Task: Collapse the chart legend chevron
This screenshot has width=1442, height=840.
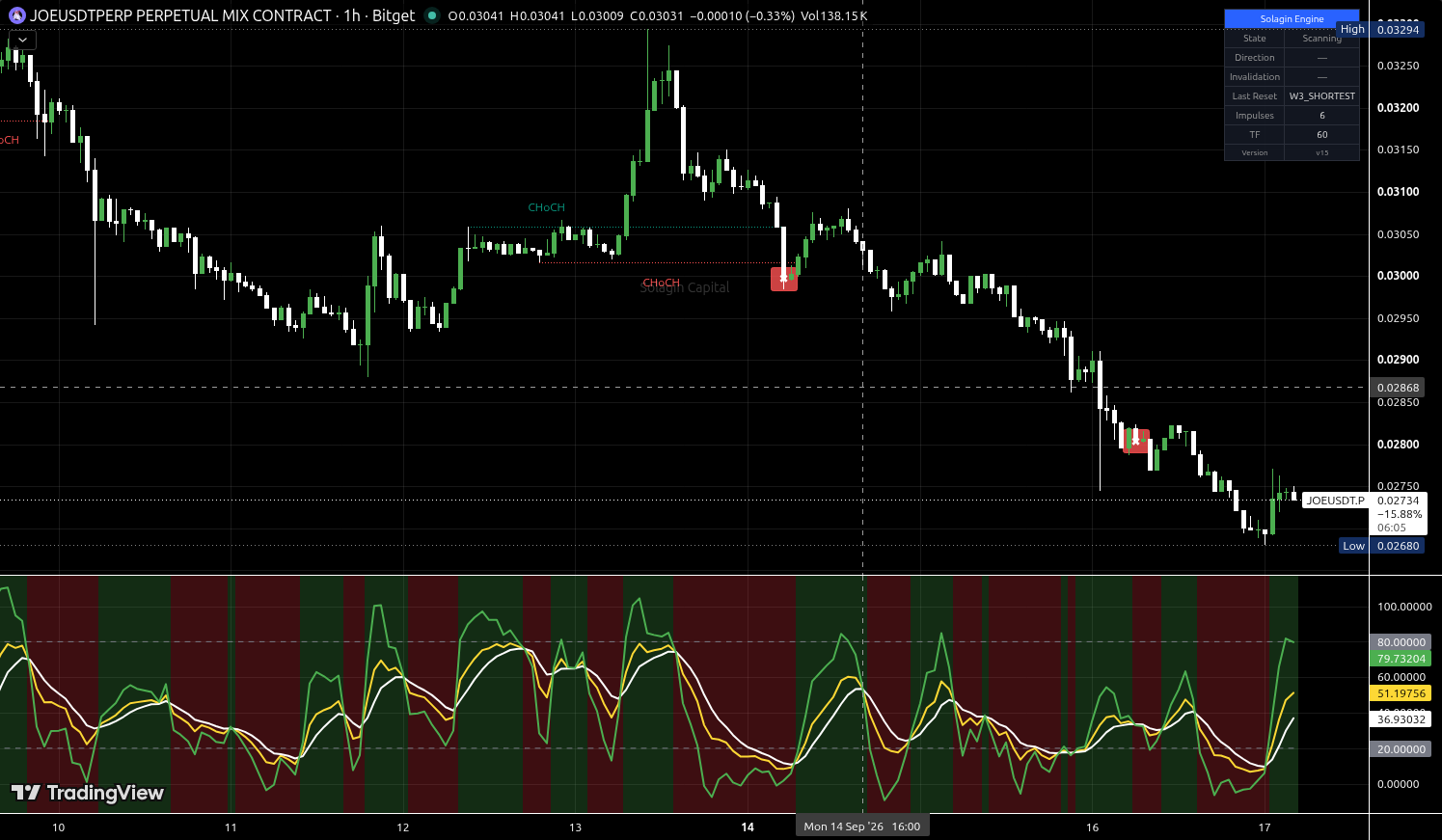Action: tap(22, 41)
